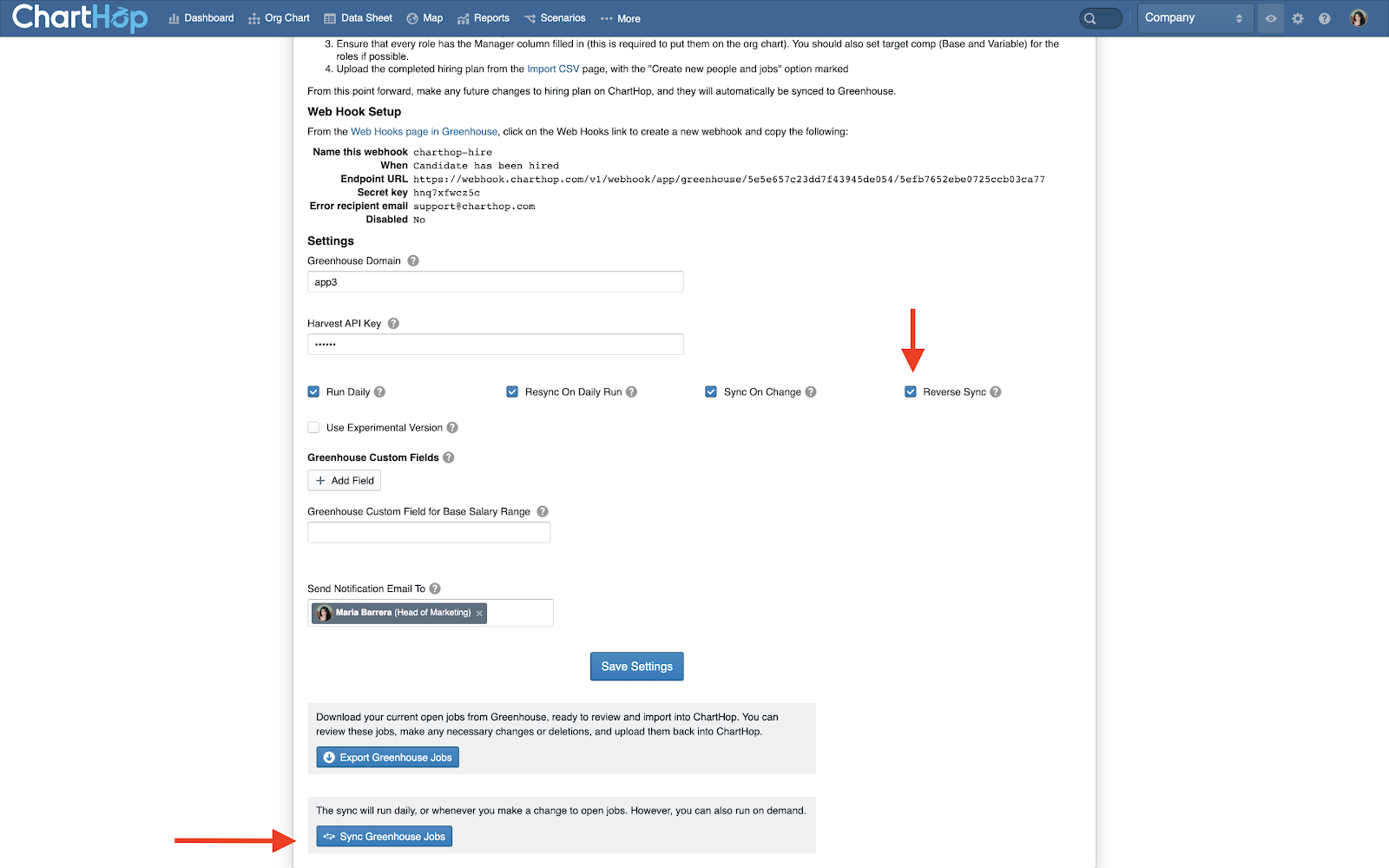This screenshot has height=868, width=1389.
Task: Click the Base Salary Range help icon
Action: pyautogui.click(x=543, y=511)
